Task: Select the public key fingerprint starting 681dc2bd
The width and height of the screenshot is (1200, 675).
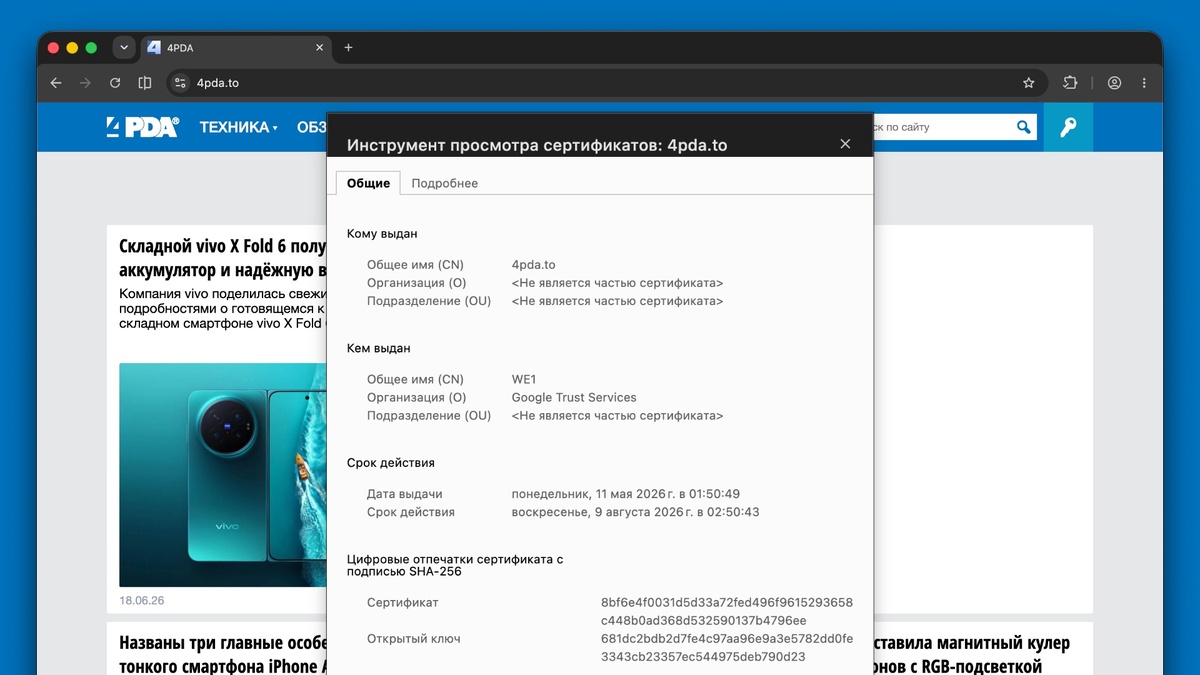Action: [727, 647]
